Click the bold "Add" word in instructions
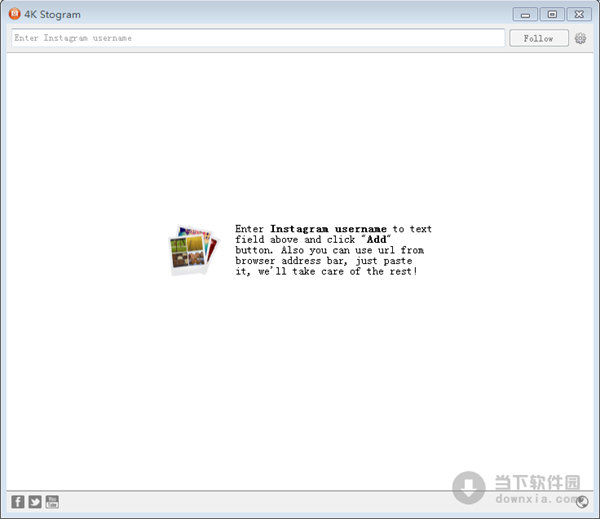Screen dimensions: 600x519 377,240
